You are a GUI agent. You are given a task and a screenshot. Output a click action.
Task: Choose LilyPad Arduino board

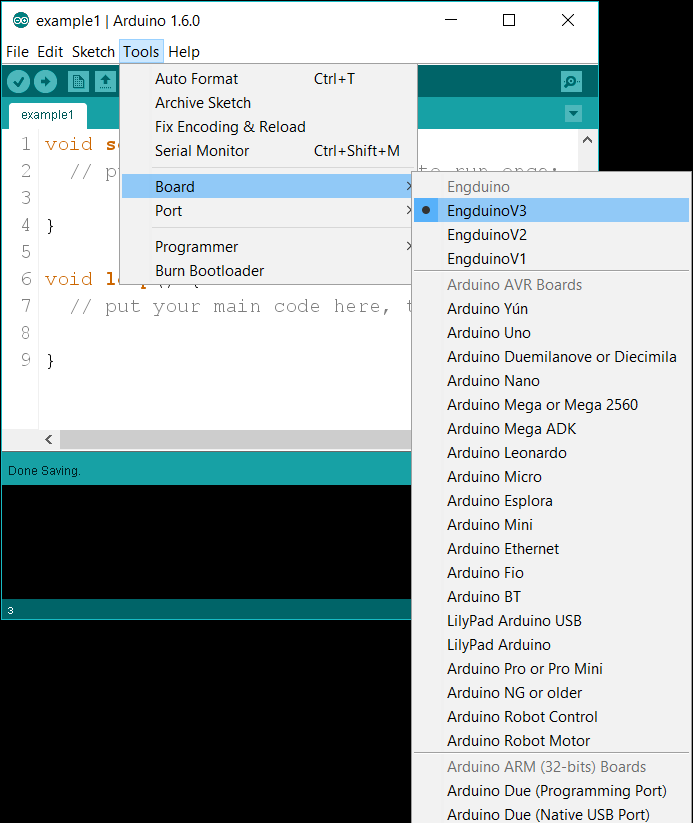551,645
